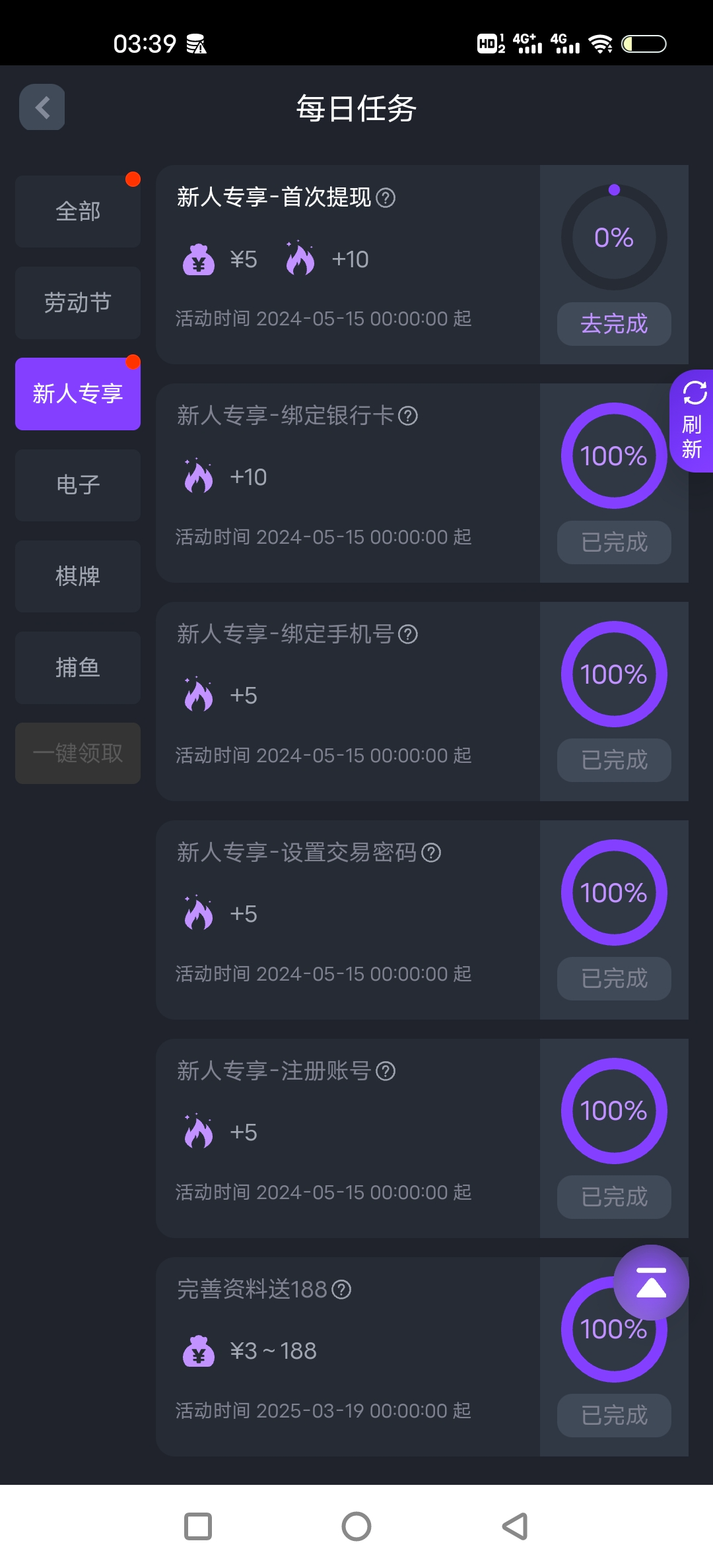Viewport: 713px width, 1568px height.
Task: Tap the refresh (刷新) side button
Action: tap(692, 422)
